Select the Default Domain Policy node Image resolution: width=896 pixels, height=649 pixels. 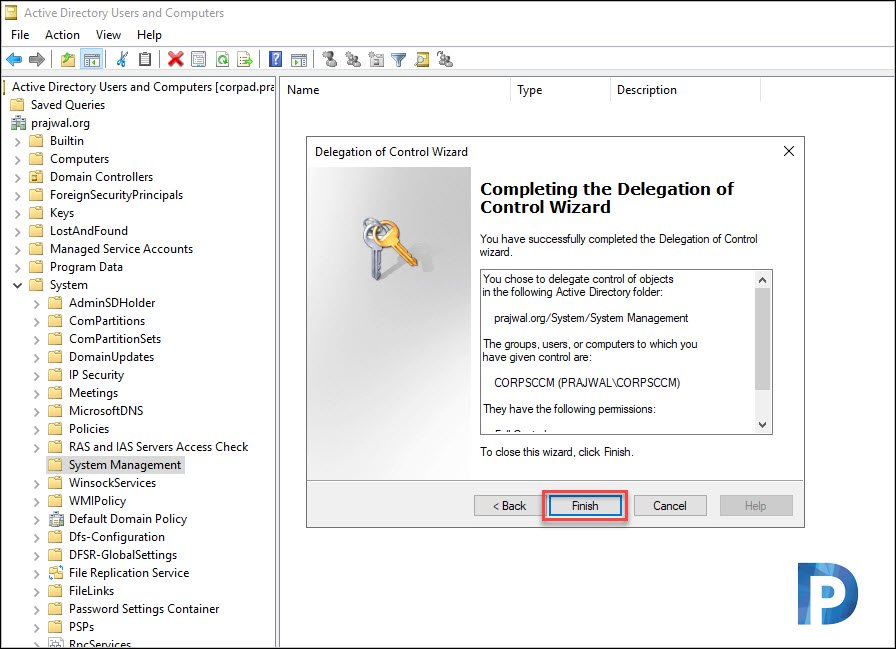click(127, 519)
